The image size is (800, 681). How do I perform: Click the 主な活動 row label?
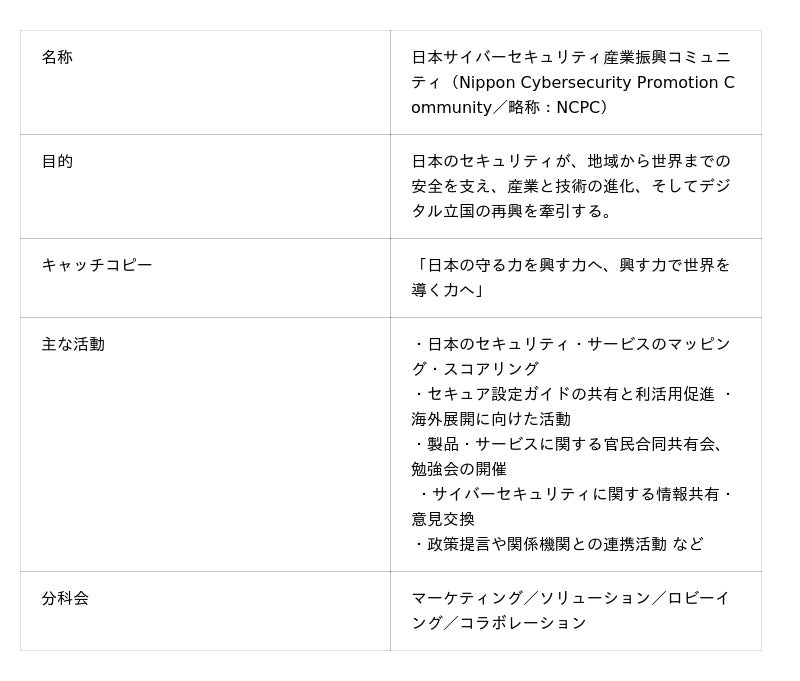coord(73,345)
